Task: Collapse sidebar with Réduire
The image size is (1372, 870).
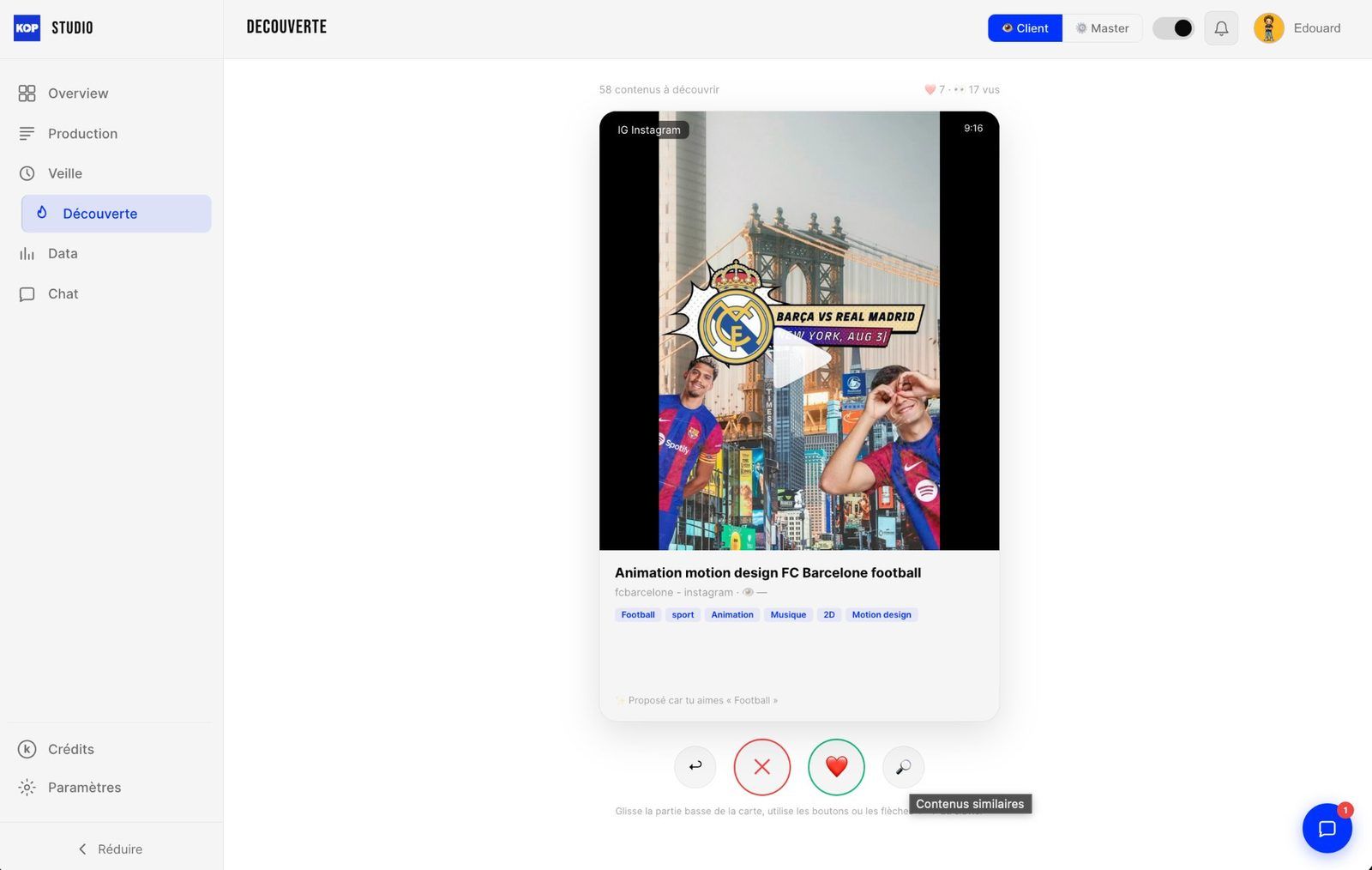Action: 111,849
